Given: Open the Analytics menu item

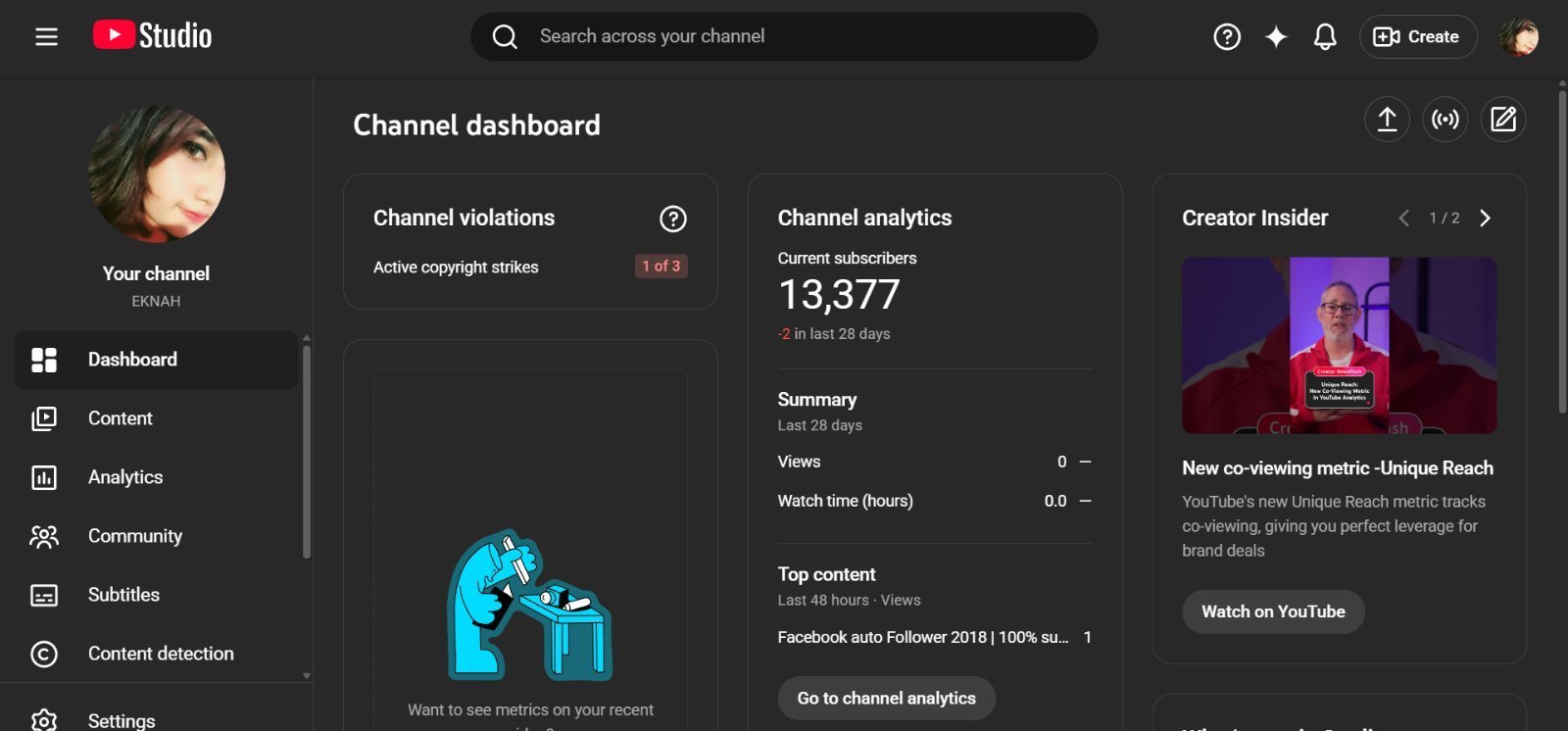Looking at the screenshot, I should coord(157,477).
